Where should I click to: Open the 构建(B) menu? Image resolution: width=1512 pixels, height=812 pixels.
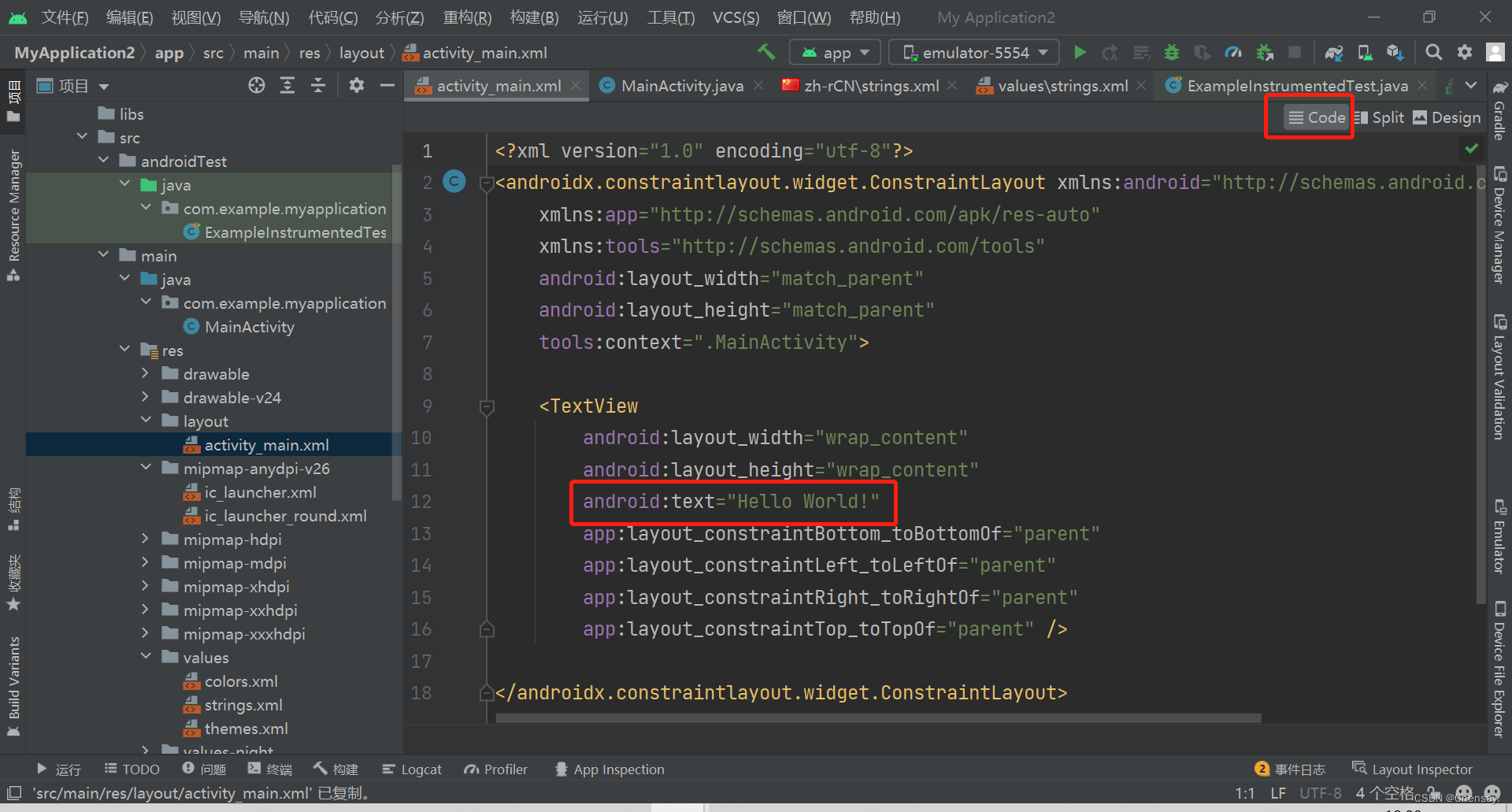pyautogui.click(x=534, y=17)
